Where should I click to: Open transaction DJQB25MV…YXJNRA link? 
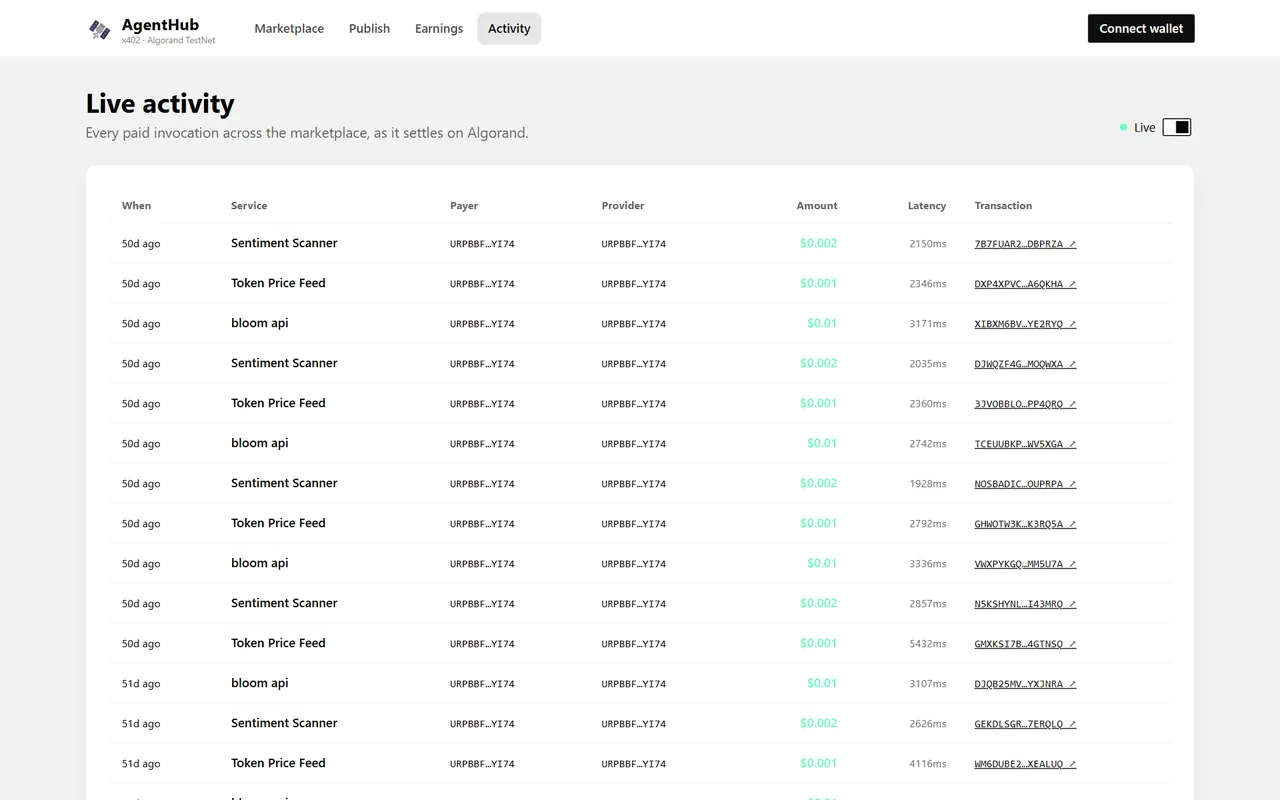[x=1025, y=684]
